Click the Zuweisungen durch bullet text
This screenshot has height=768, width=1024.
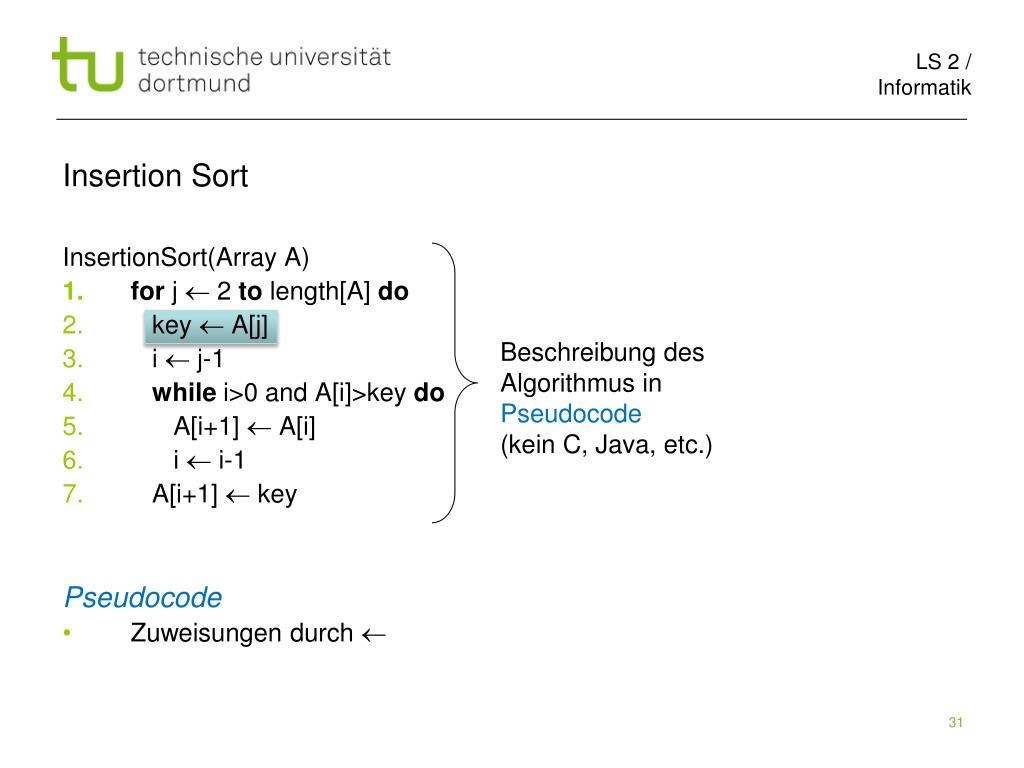(x=242, y=633)
